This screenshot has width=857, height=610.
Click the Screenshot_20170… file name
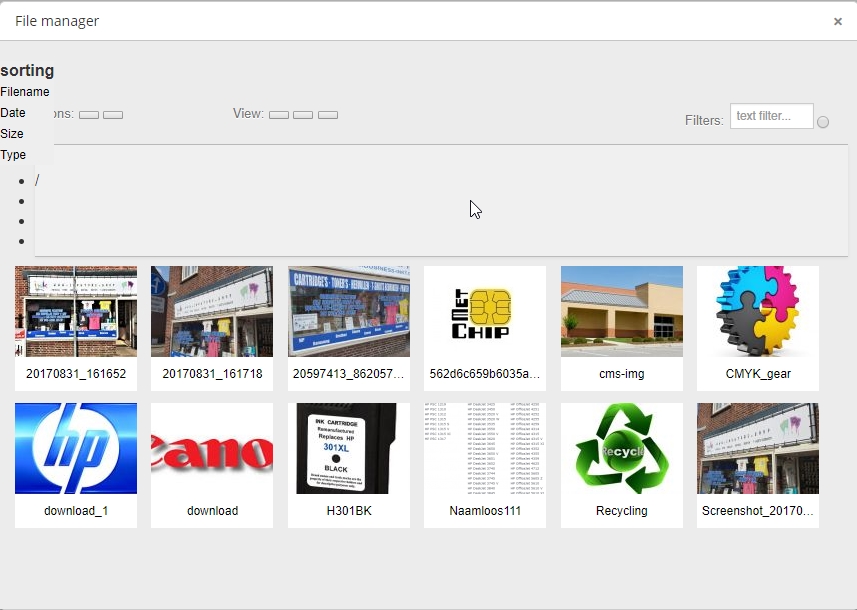pos(758,511)
